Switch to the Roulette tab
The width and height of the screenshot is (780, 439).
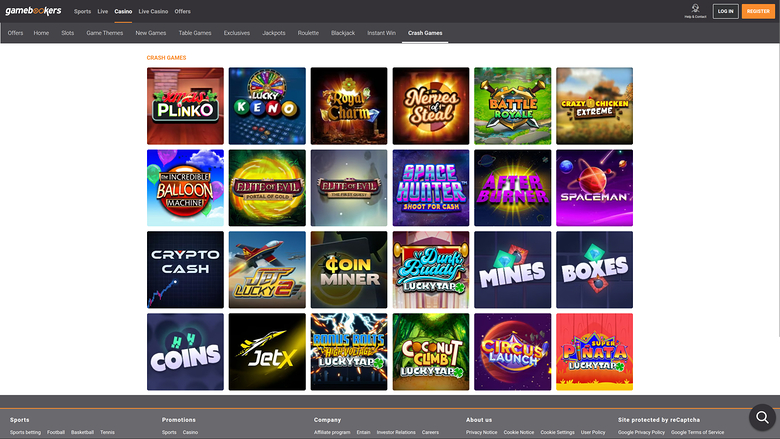(x=308, y=33)
